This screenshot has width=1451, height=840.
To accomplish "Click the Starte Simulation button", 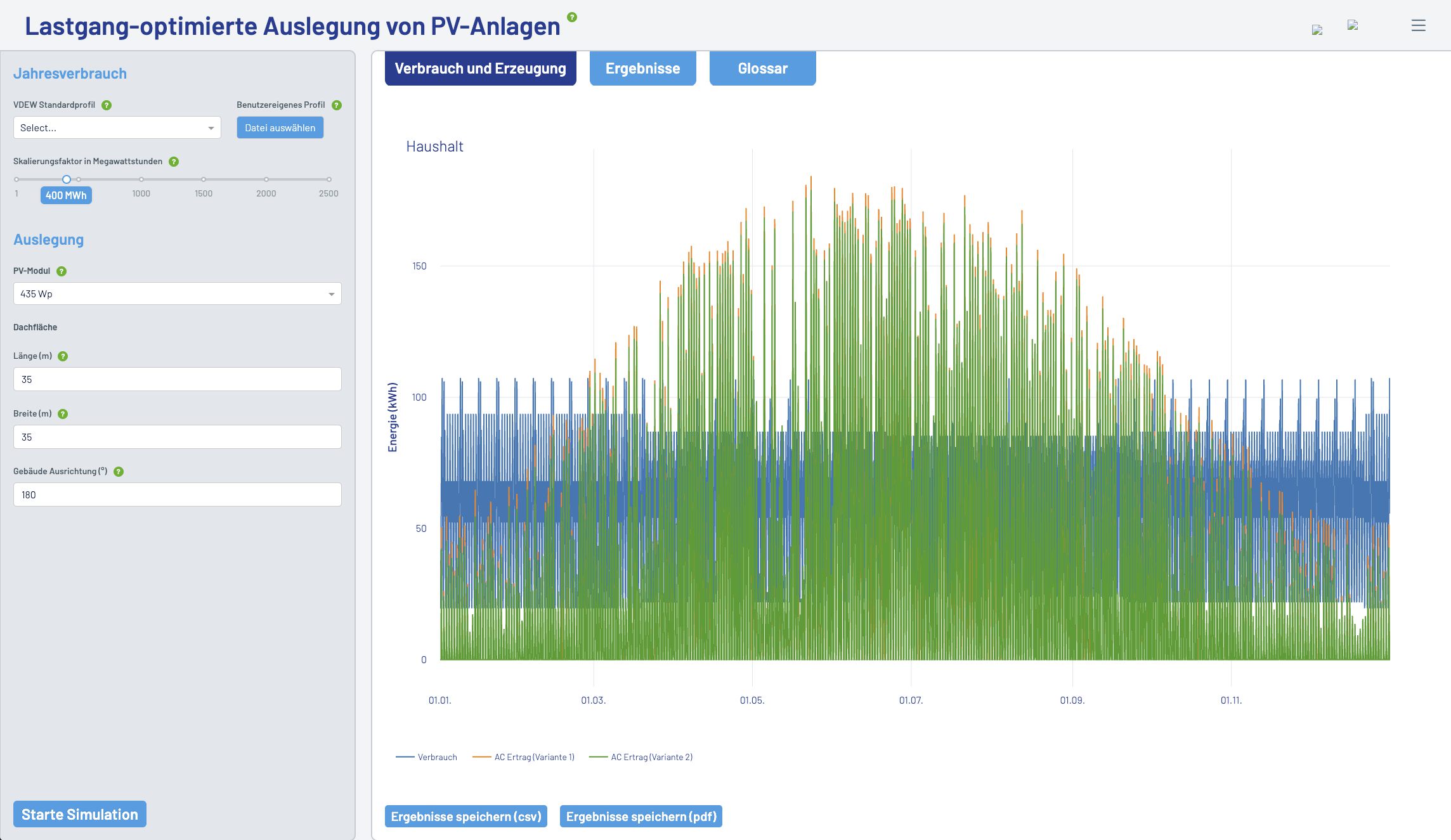I will tap(80, 814).
